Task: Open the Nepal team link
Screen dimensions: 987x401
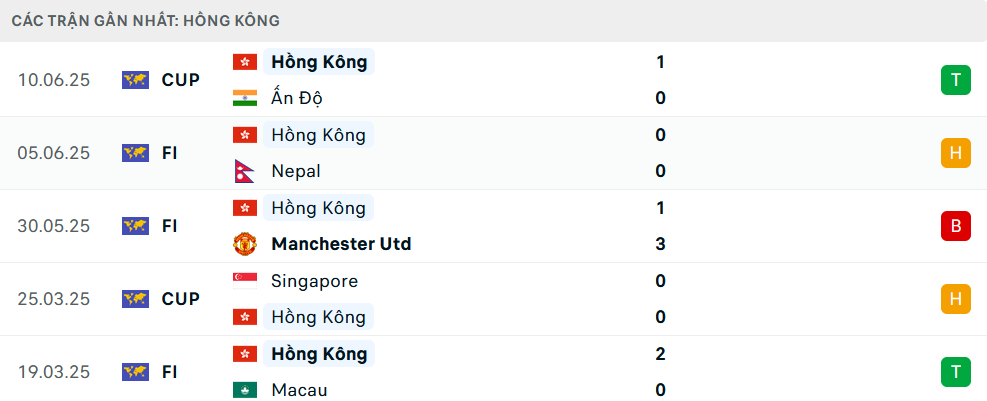Action: tap(296, 171)
